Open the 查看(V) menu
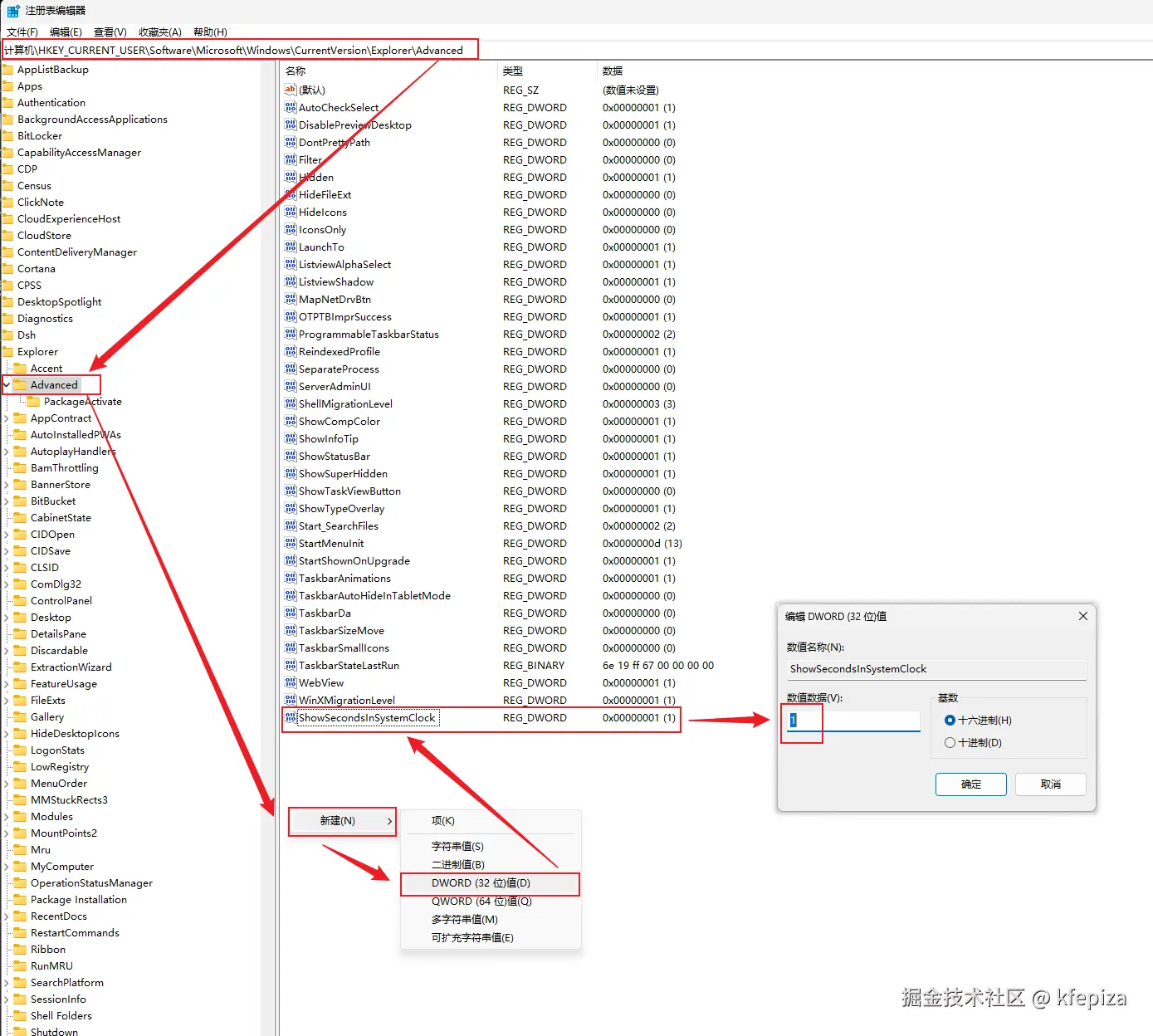1153x1036 pixels. click(110, 32)
